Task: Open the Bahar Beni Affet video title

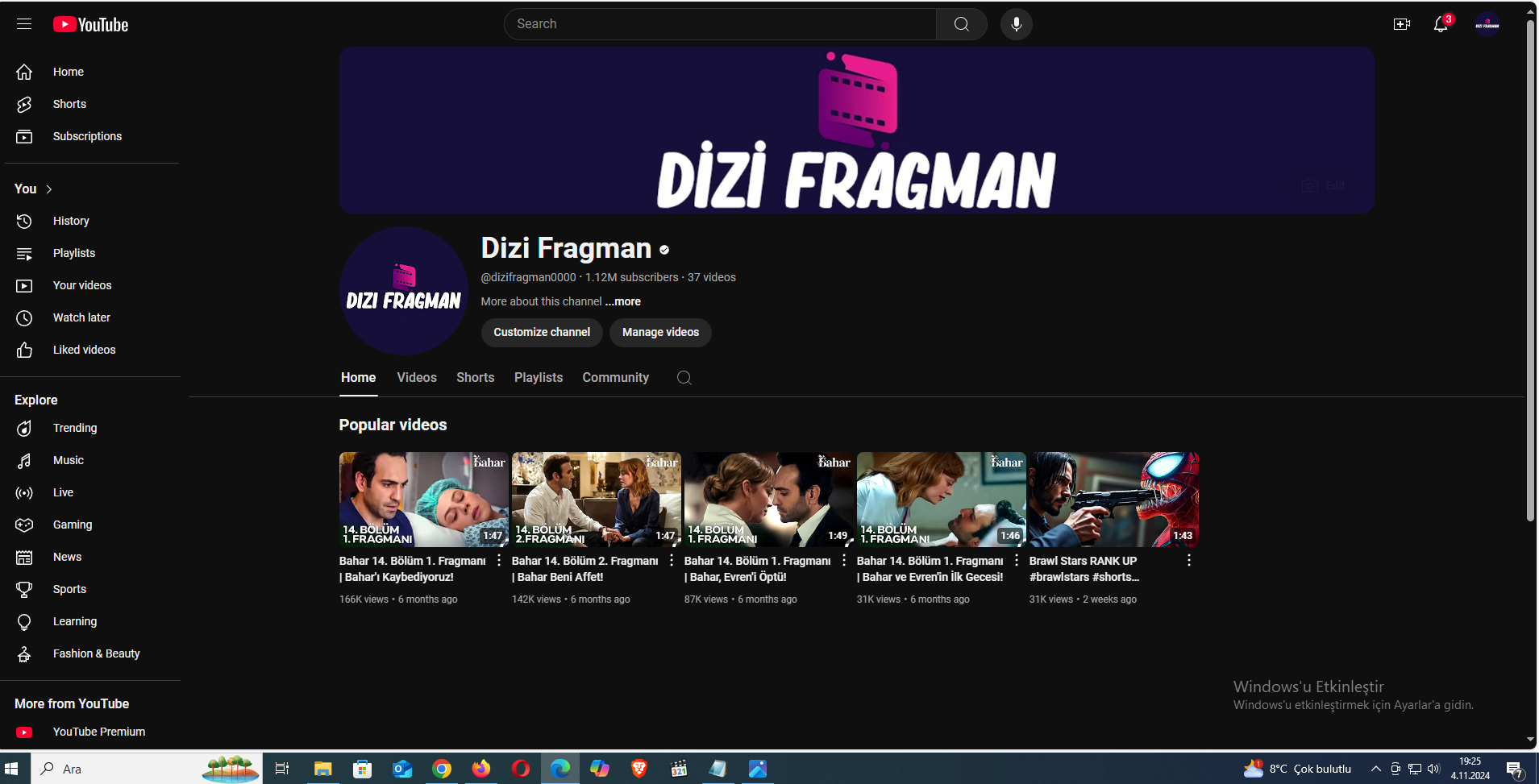Action: [585, 569]
